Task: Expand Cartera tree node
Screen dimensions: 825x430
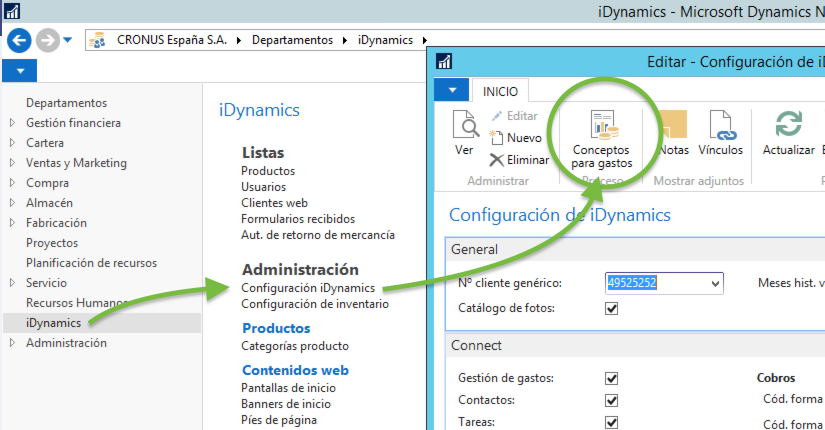Action: [x=13, y=143]
